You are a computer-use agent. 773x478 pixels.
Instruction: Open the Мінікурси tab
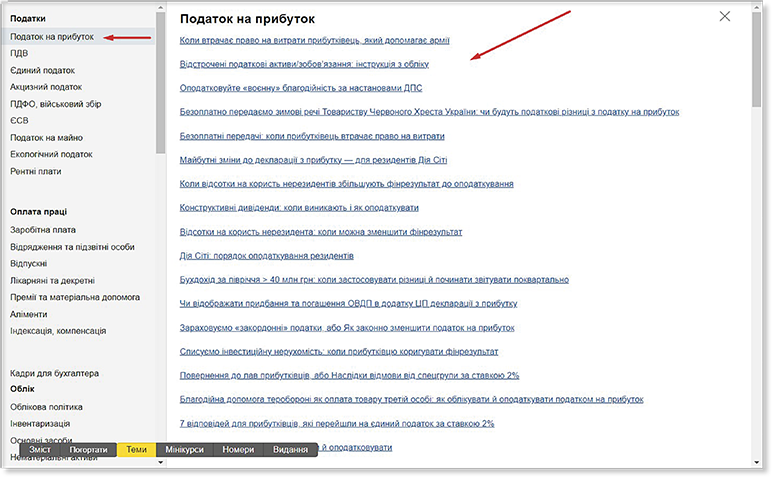pos(185,450)
